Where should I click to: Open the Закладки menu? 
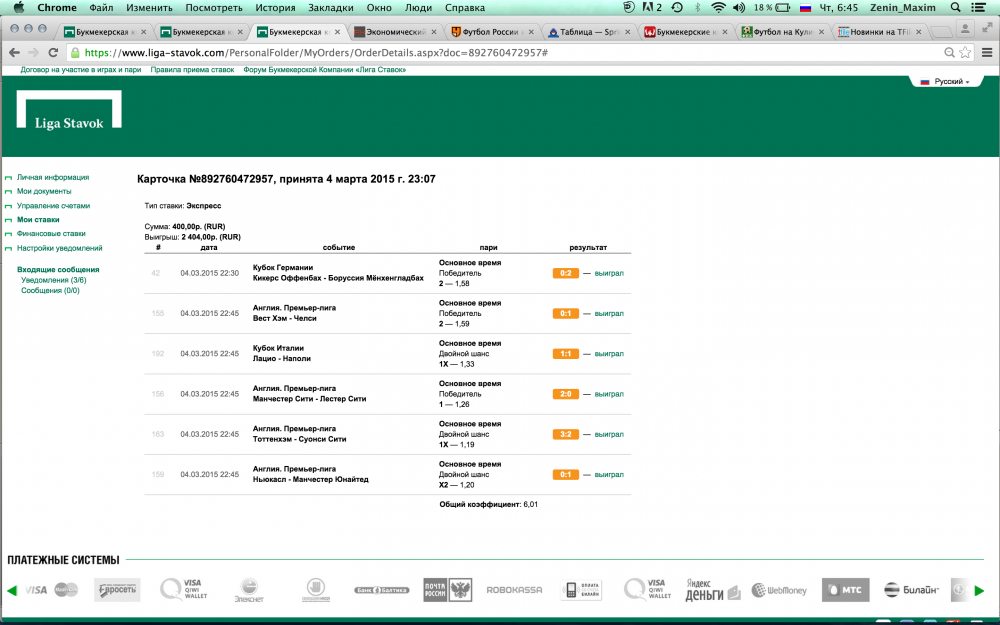tap(330, 8)
